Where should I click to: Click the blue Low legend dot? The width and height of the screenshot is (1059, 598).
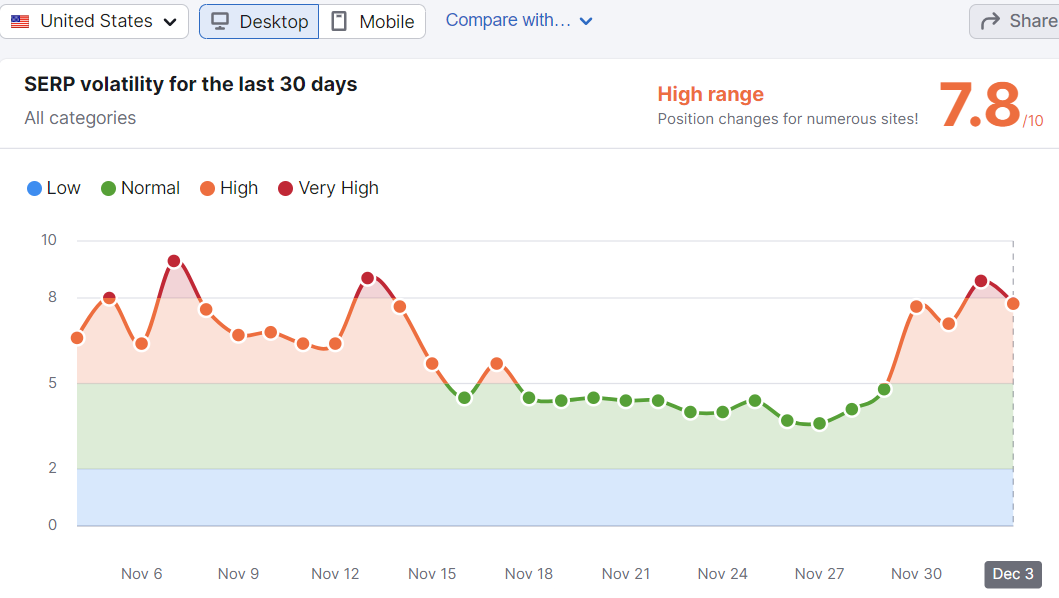coord(35,188)
